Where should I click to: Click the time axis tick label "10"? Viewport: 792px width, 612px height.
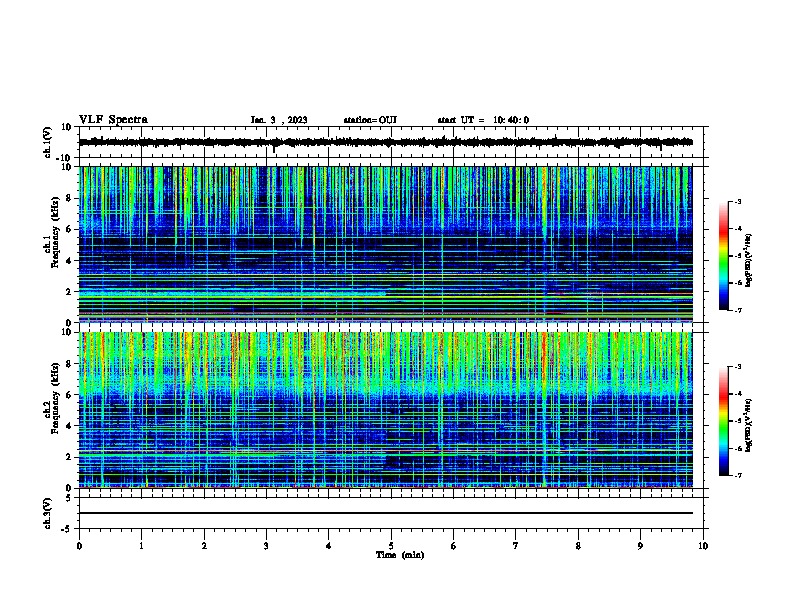tap(703, 546)
